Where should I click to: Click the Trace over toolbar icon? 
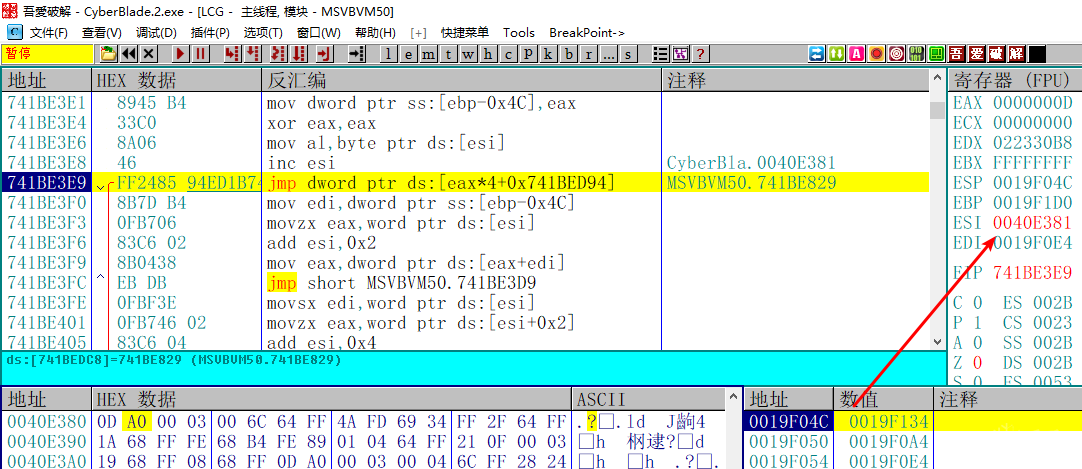pos(299,54)
